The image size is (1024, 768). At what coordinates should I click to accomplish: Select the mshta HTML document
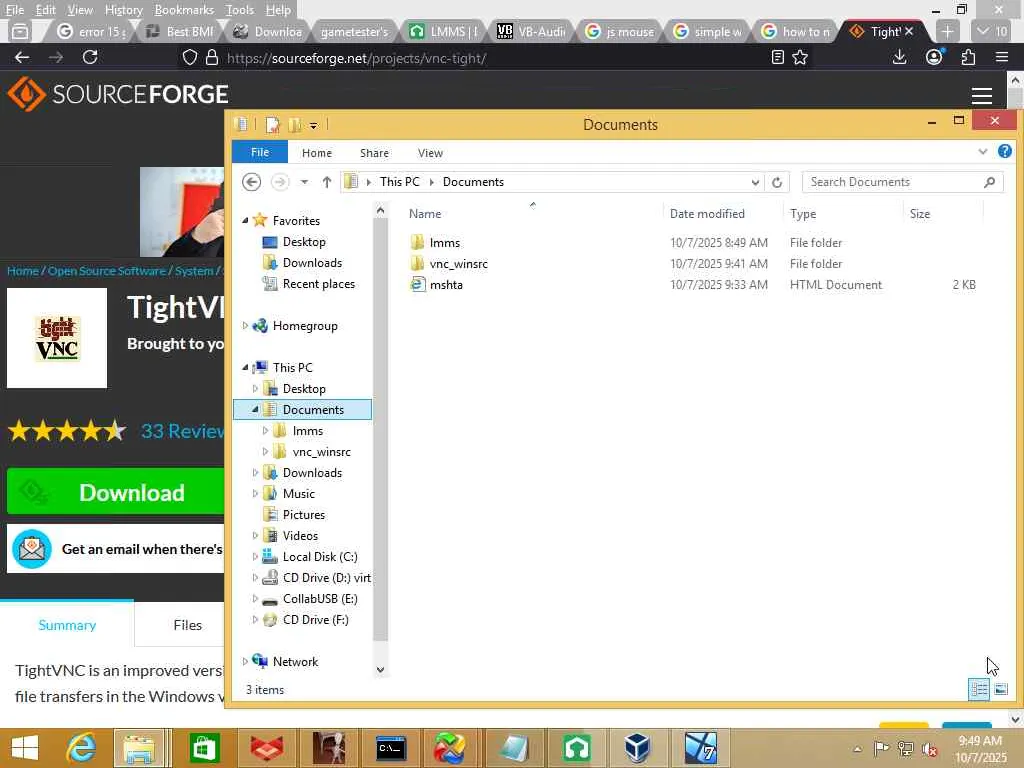pos(446,285)
